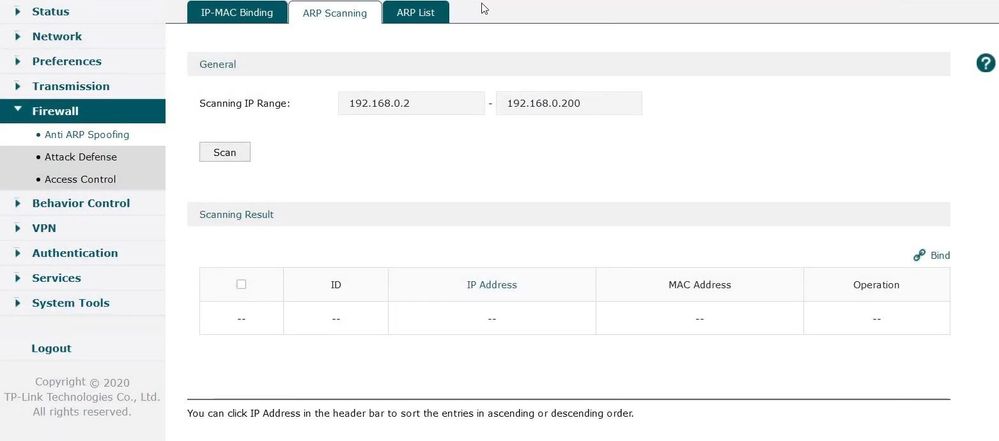Screen dimensions: 999x441
Task: Select the Authentication sidebar label
Action: pos(75,253)
